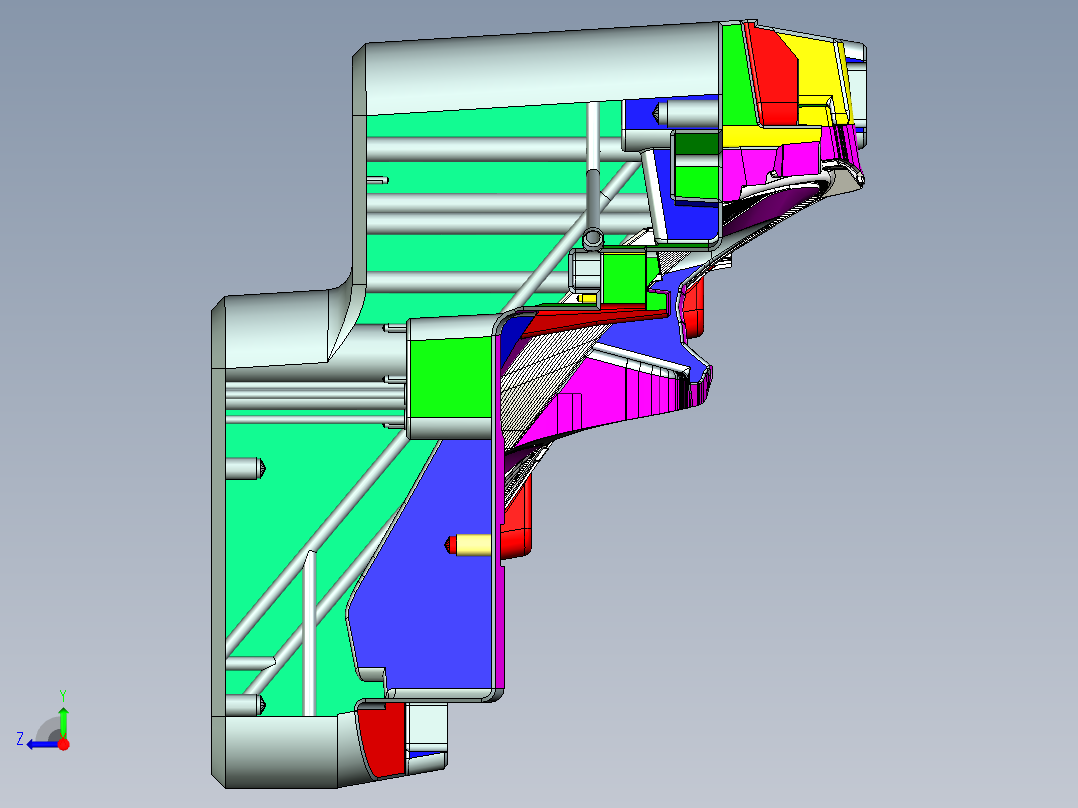Click the blue Z axis arrow on triad
1078x808 pixels.
[41, 744]
